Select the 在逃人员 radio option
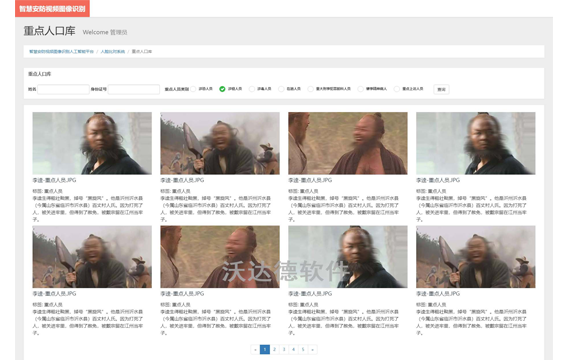570x360 pixels. pyautogui.click(x=281, y=89)
